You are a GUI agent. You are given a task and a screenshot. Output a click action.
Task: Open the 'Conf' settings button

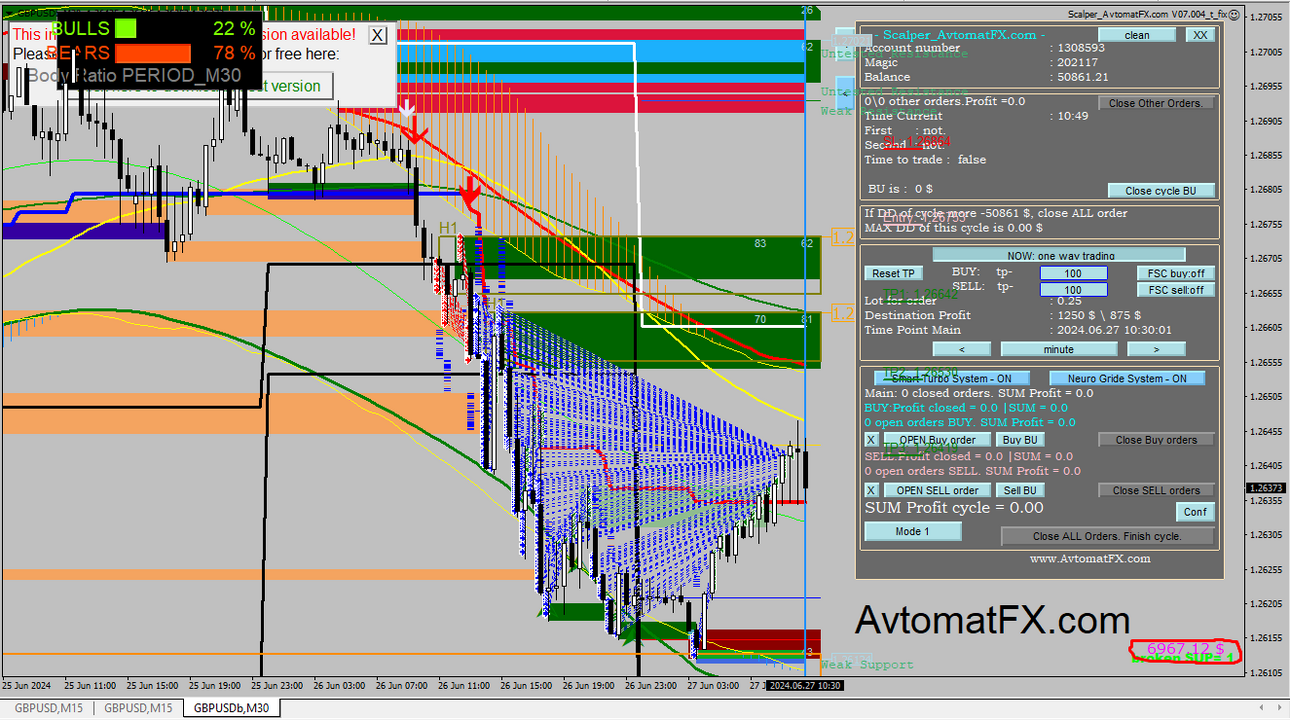pos(1195,511)
